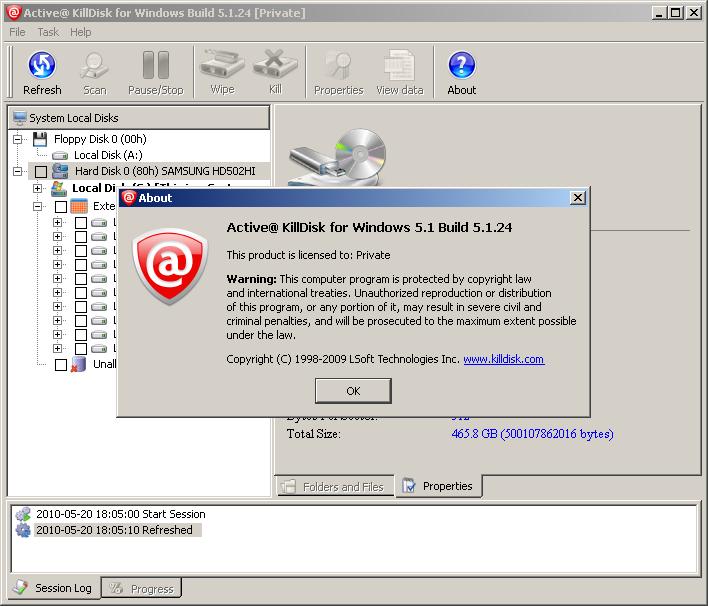This screenshot has width=708, height=606.
Task: Collapse the Hard Disk 0 tree node
Action: pos(17,171)
